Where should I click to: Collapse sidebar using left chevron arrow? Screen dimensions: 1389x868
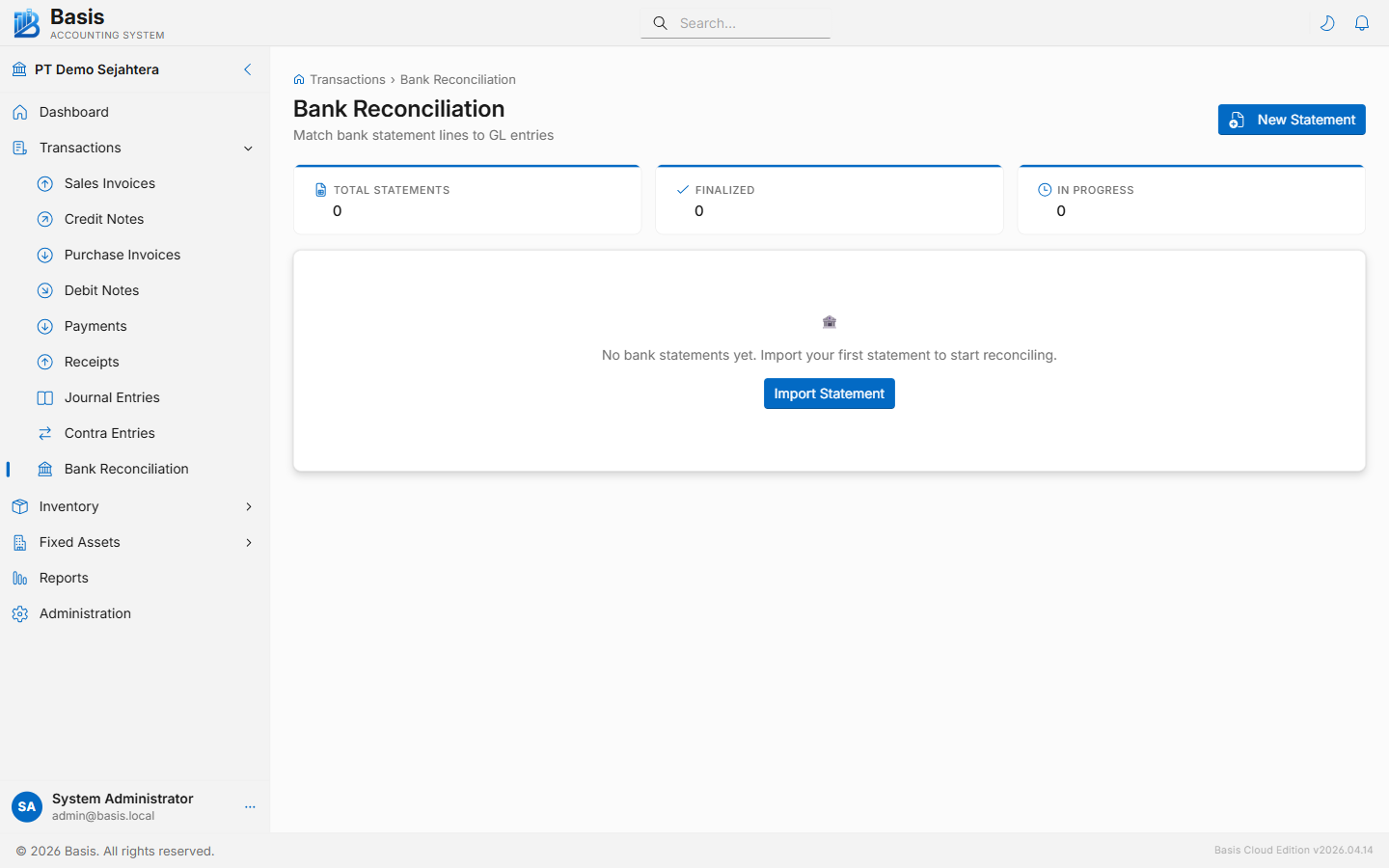click(x=248, y=69)
